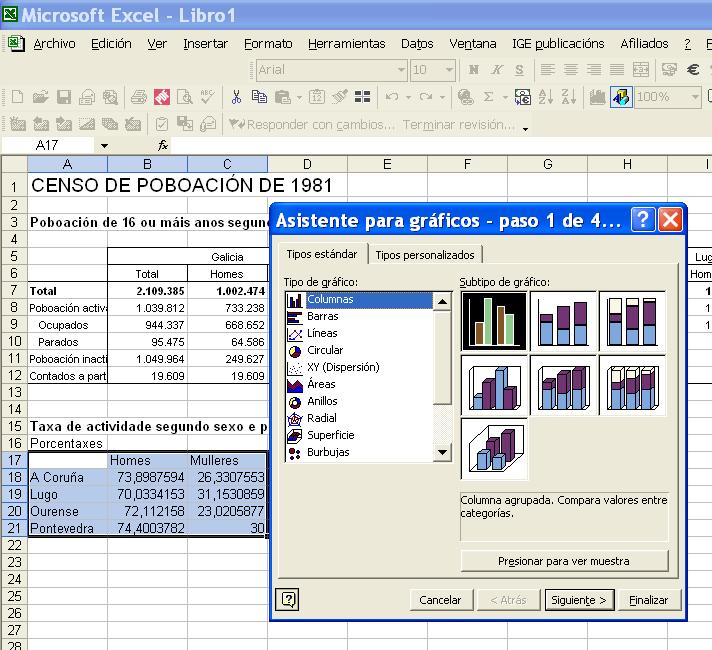
Task: Select the 3D clustered column subtype thumbnail
Action: tap(494, 386)
